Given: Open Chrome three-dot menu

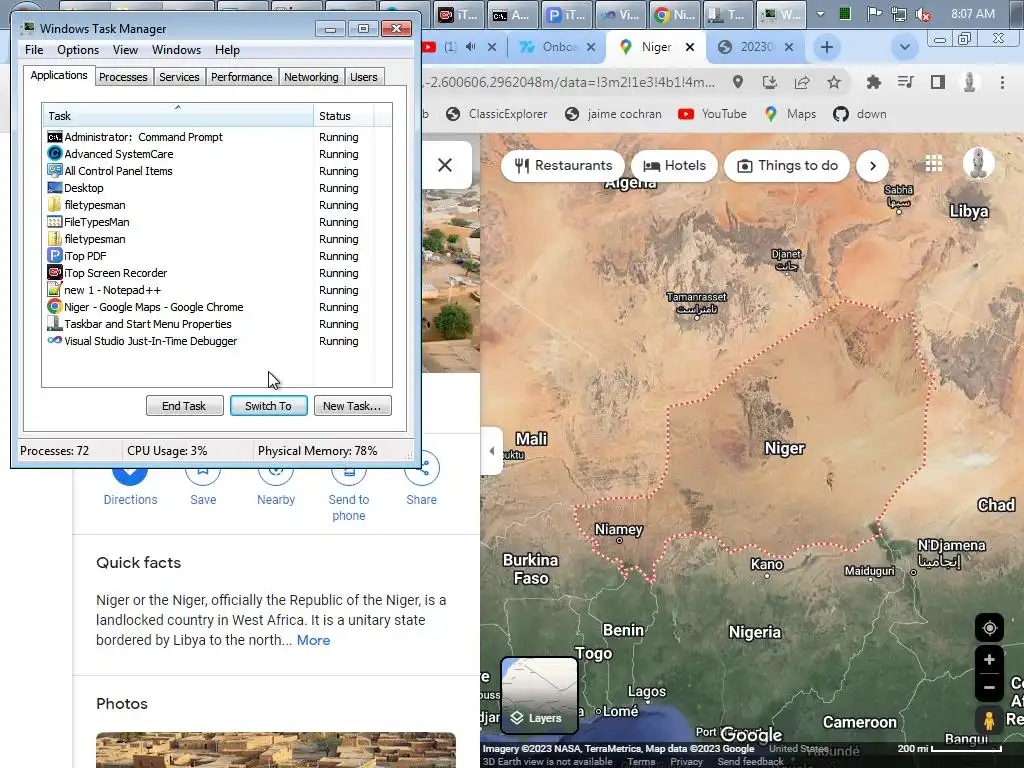Looking at the screenshot, I should point(1002,82).
